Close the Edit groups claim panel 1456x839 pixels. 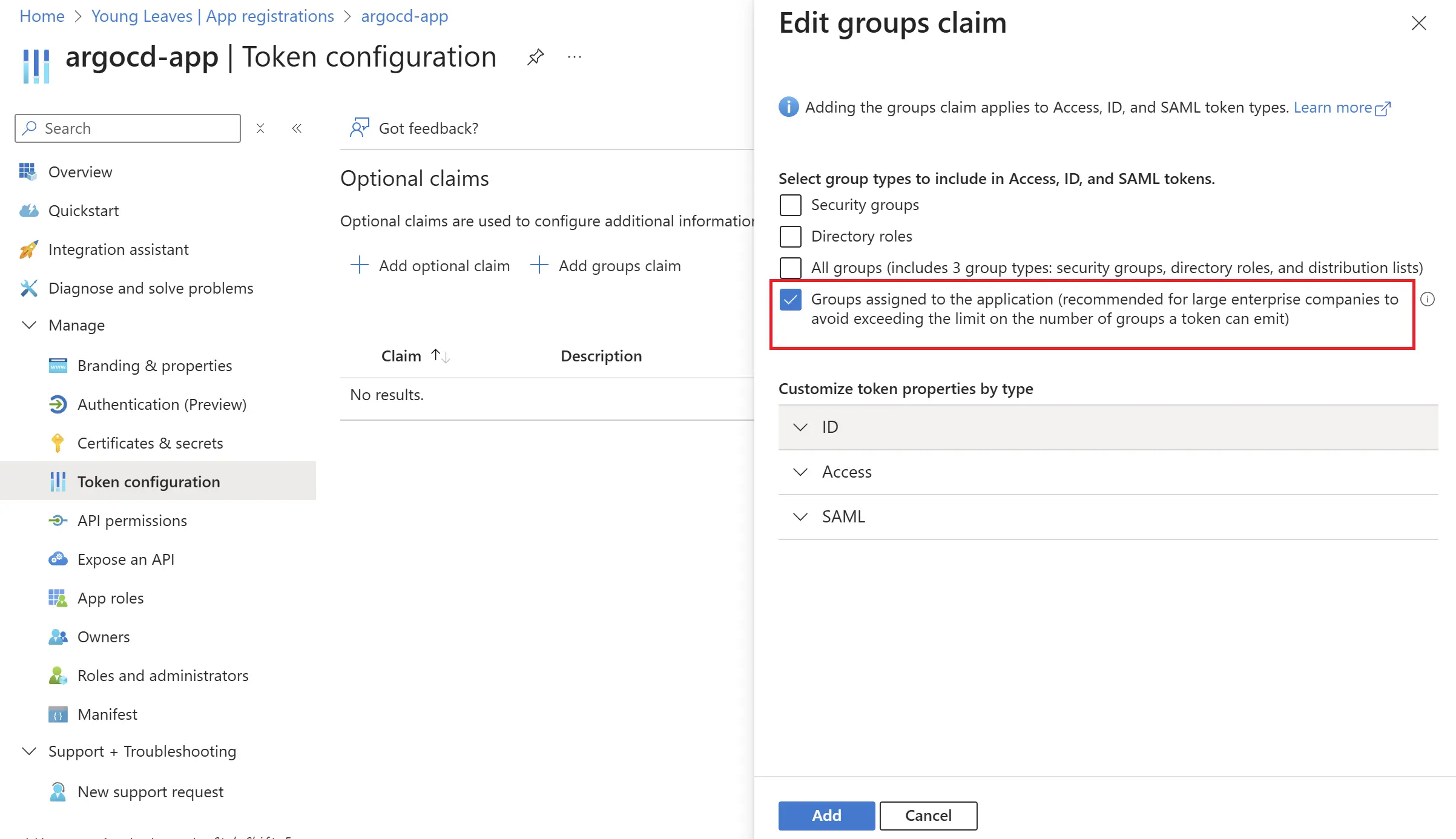coord(1418,23)
